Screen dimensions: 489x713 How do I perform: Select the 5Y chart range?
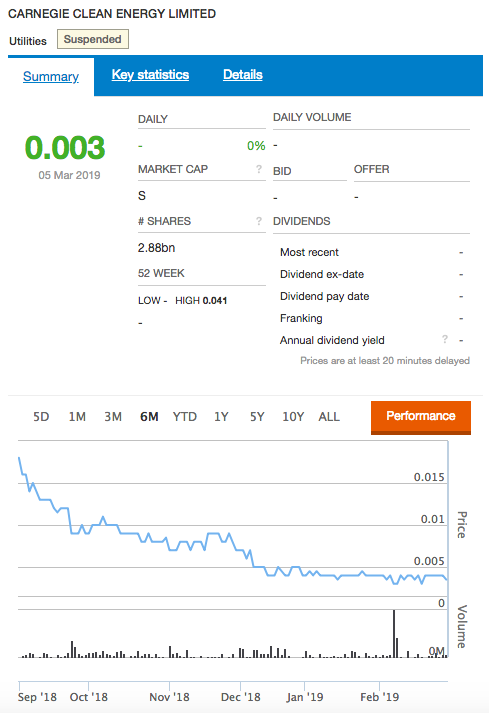(x=257, y=417)
